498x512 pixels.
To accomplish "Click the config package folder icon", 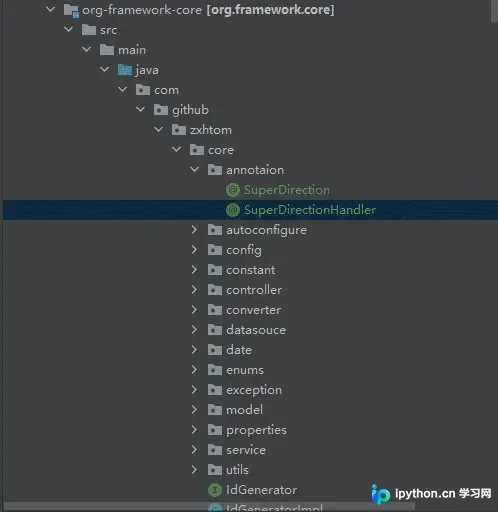I will click(215, 250).
